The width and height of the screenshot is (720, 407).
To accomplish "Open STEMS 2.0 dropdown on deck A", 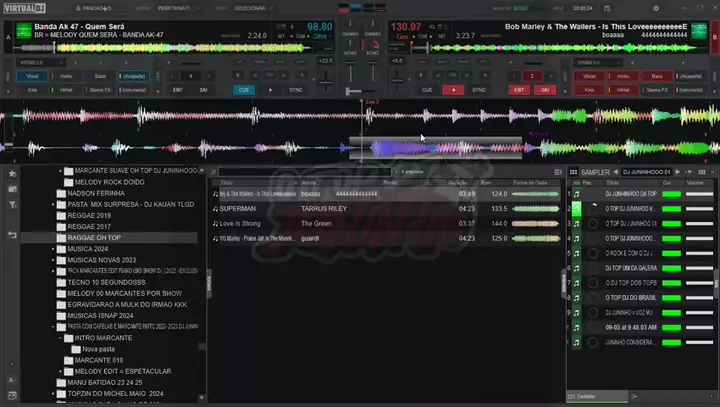I will 40,62.
